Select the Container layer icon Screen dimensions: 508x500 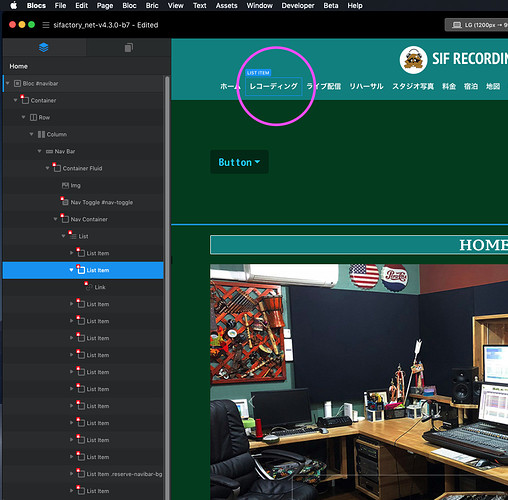pyautogui.click(x=25, y=100)
